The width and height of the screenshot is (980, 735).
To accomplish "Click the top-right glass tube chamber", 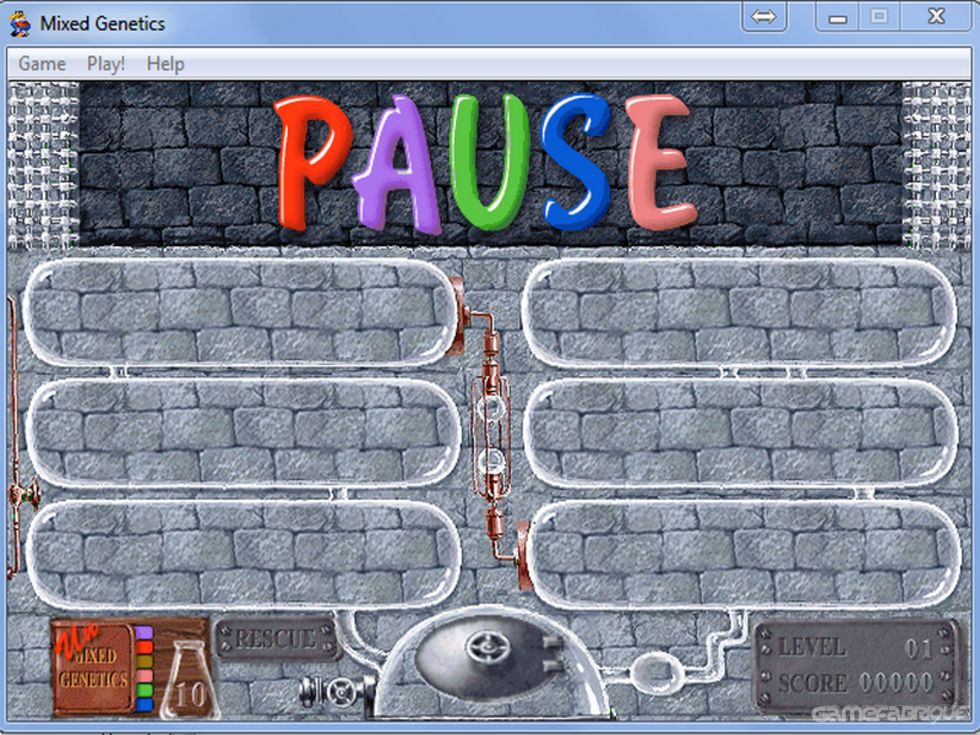I will [x=739, y=312].
